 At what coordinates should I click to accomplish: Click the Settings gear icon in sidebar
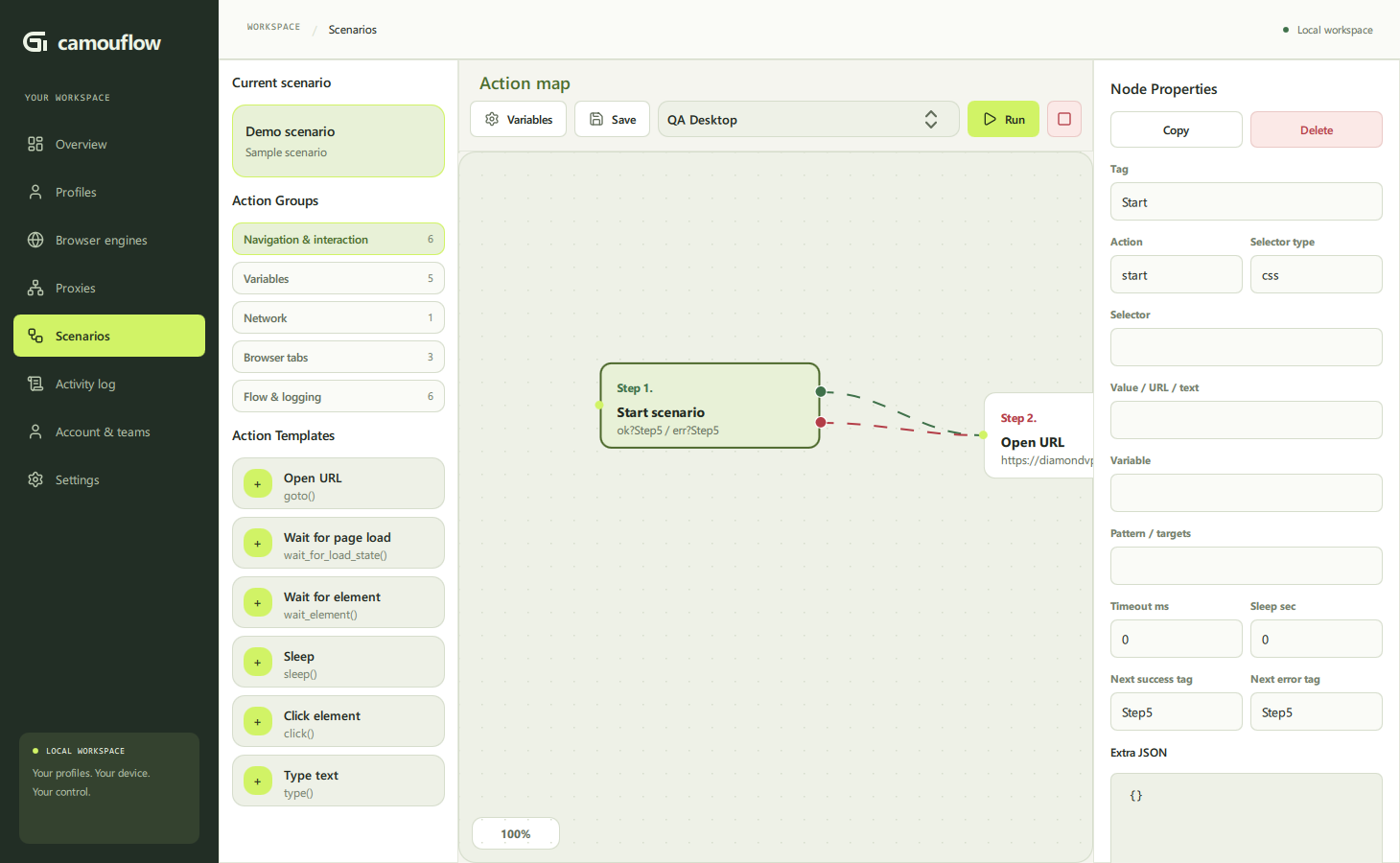(x=35, y=479)
